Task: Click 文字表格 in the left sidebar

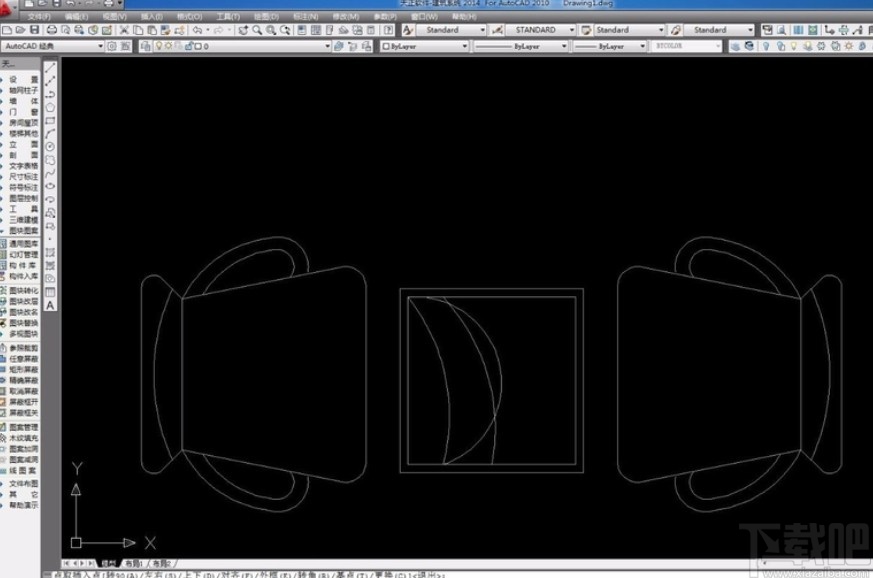Action: tap(24, 165)
